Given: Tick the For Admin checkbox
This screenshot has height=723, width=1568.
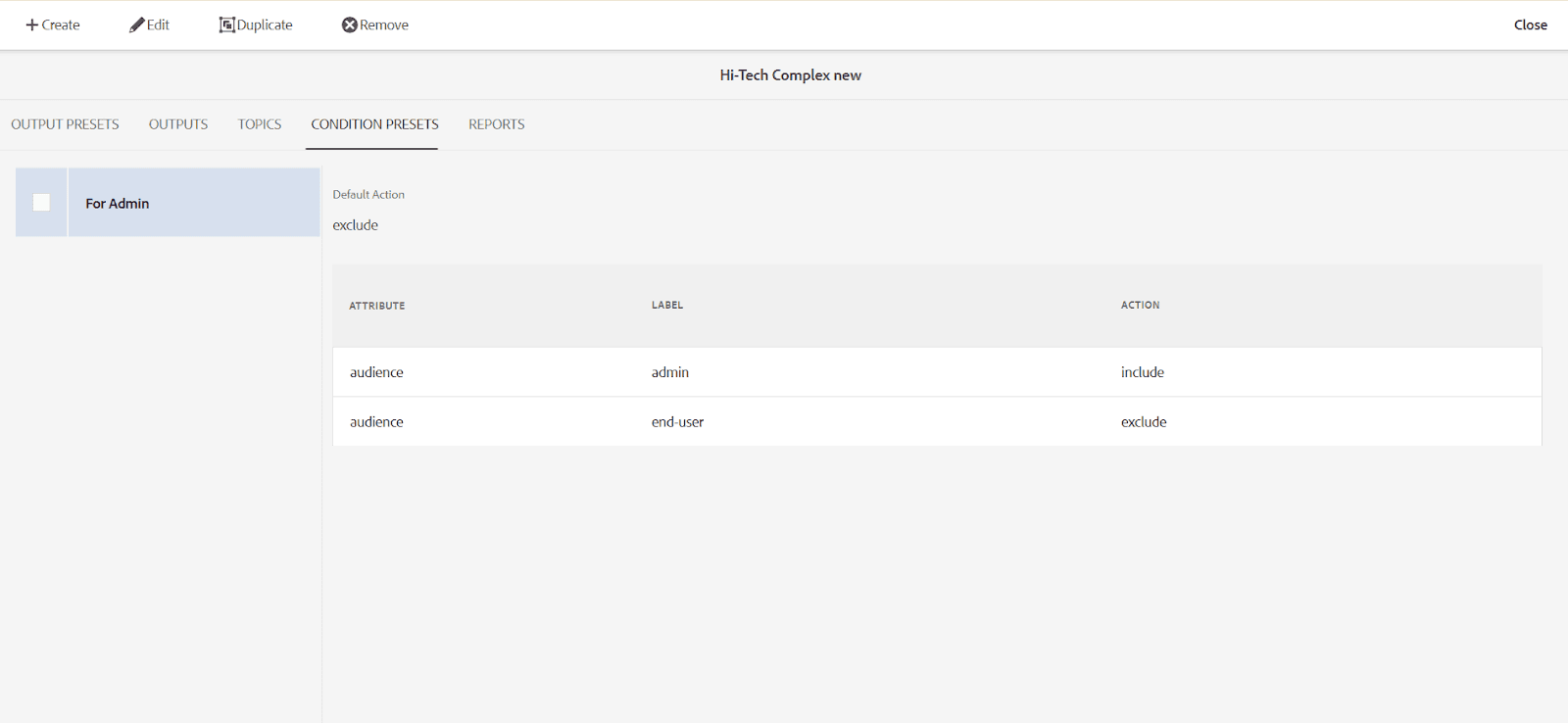Looking at the screenshot, I should pos(41,203).
